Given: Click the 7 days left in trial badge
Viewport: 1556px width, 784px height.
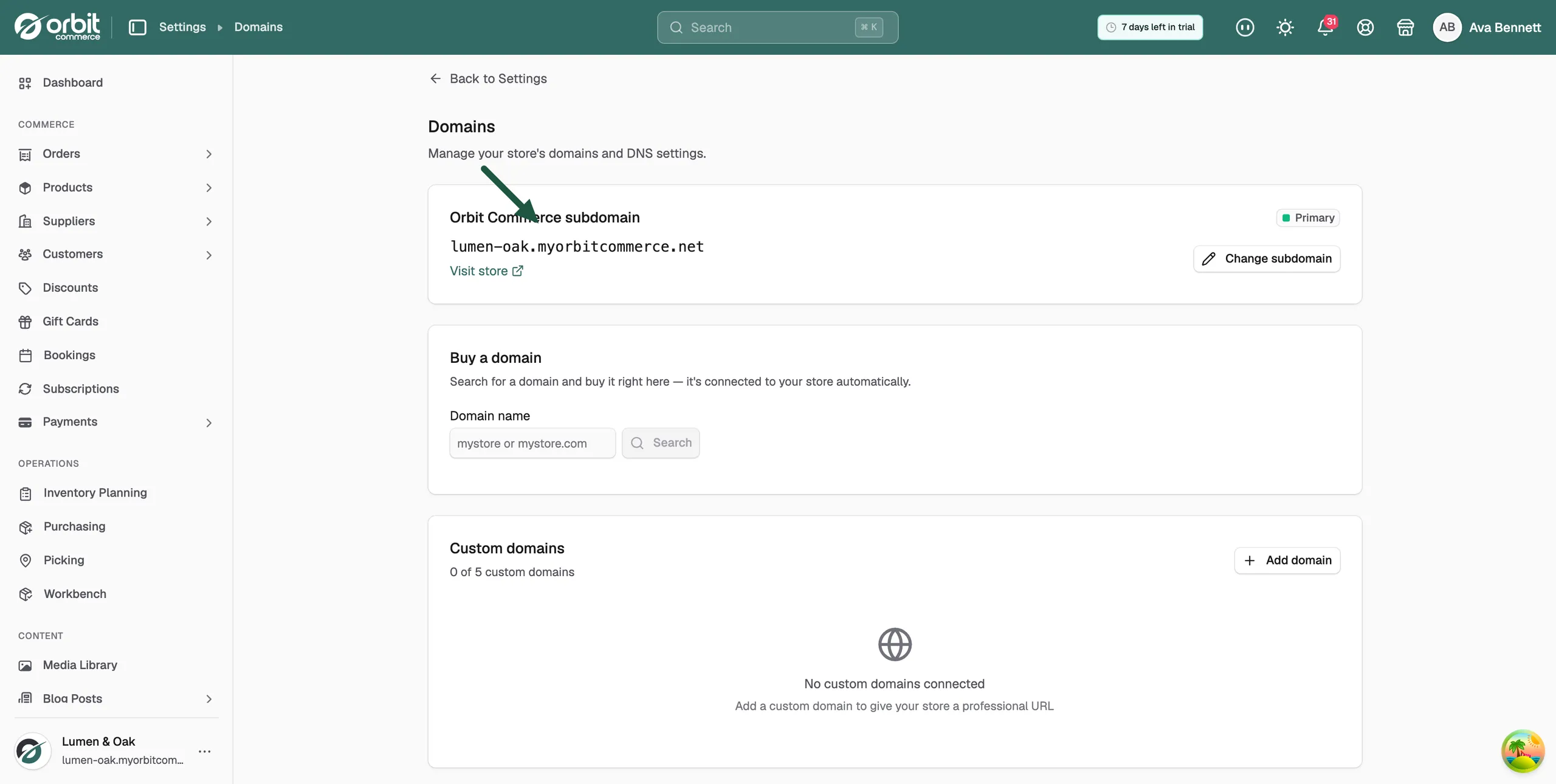Looking at the screenshot, I should tap(1150, 27).
